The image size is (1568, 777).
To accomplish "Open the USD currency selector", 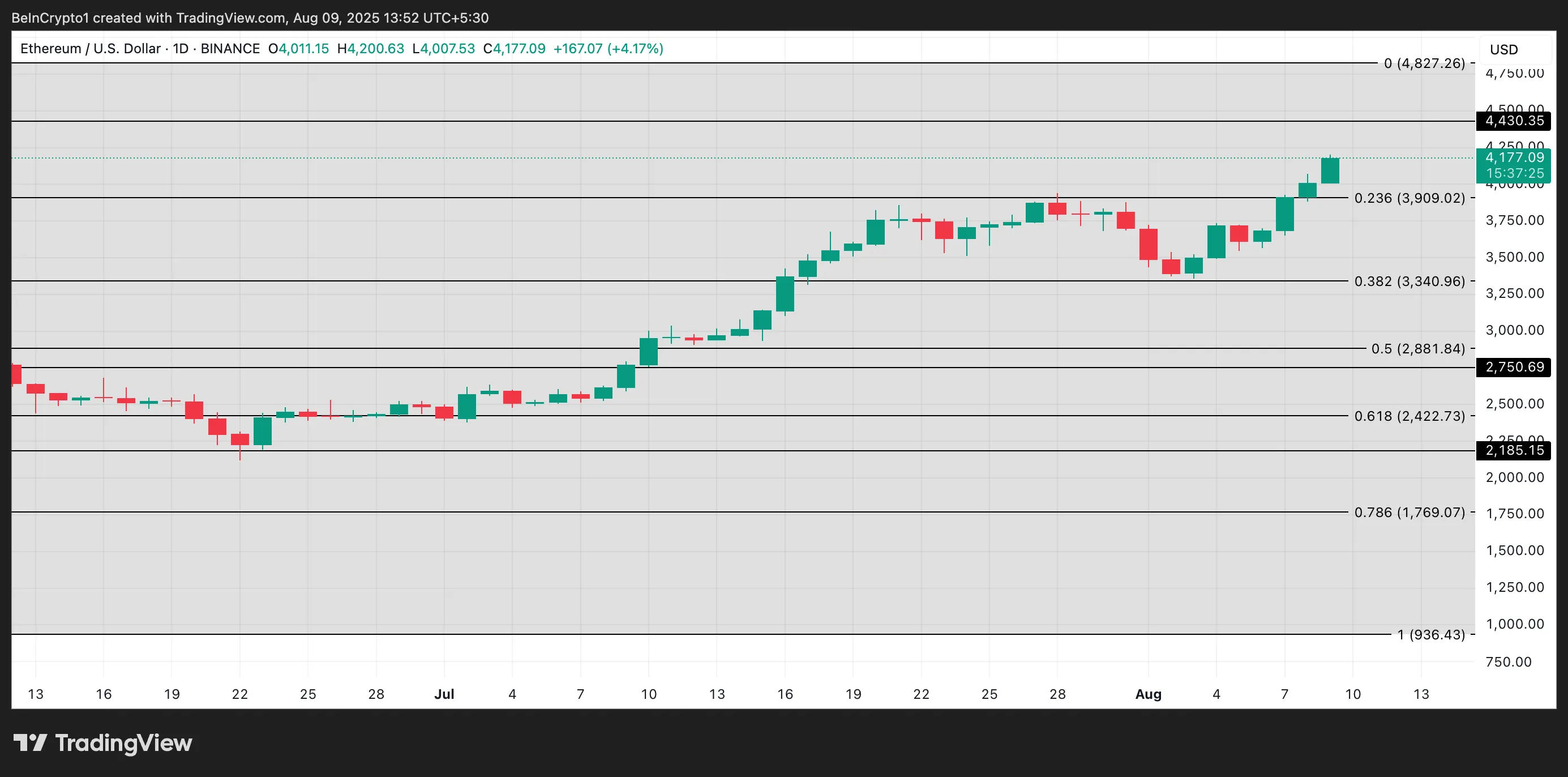I will pos(1504,49).
